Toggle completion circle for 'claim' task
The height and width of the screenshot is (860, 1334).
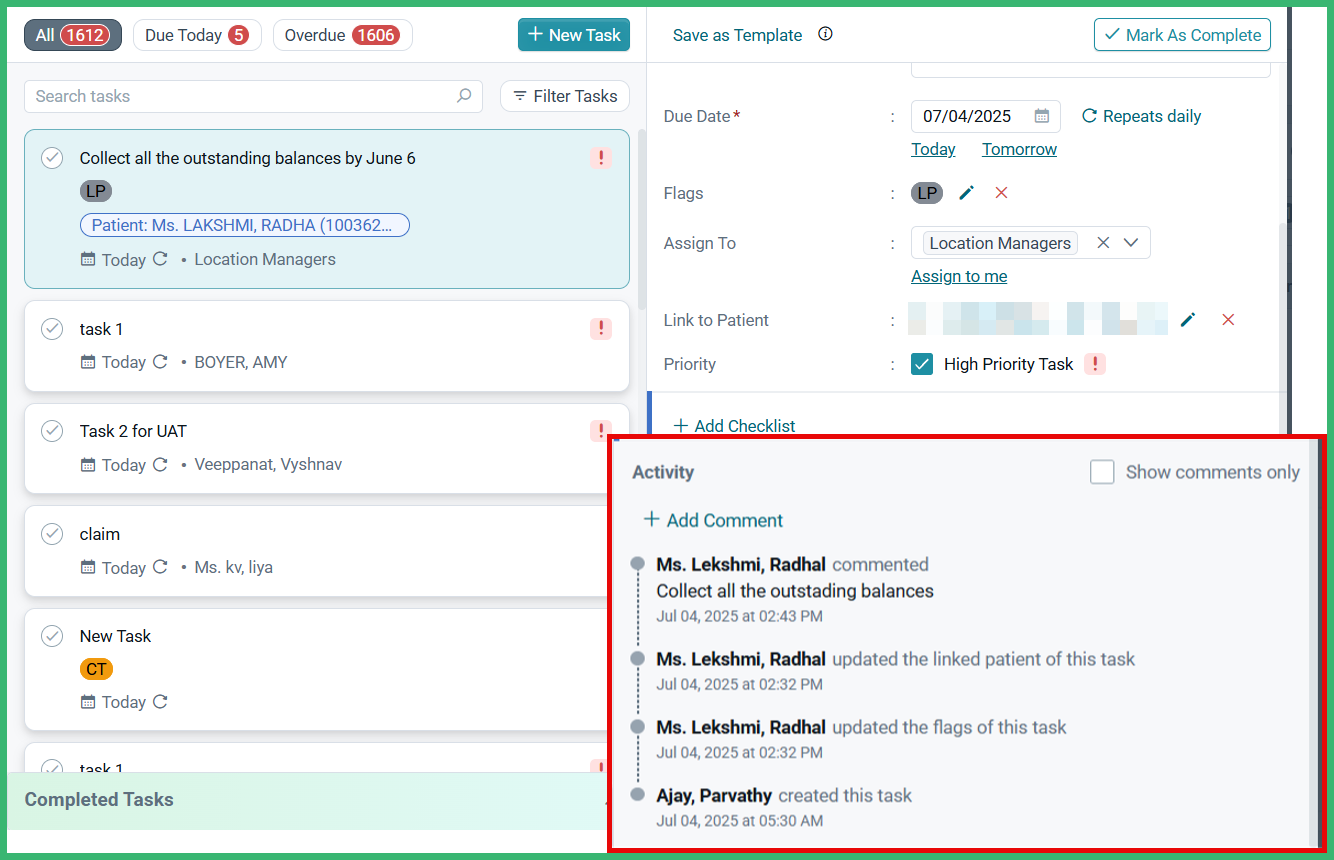(52, 534)
